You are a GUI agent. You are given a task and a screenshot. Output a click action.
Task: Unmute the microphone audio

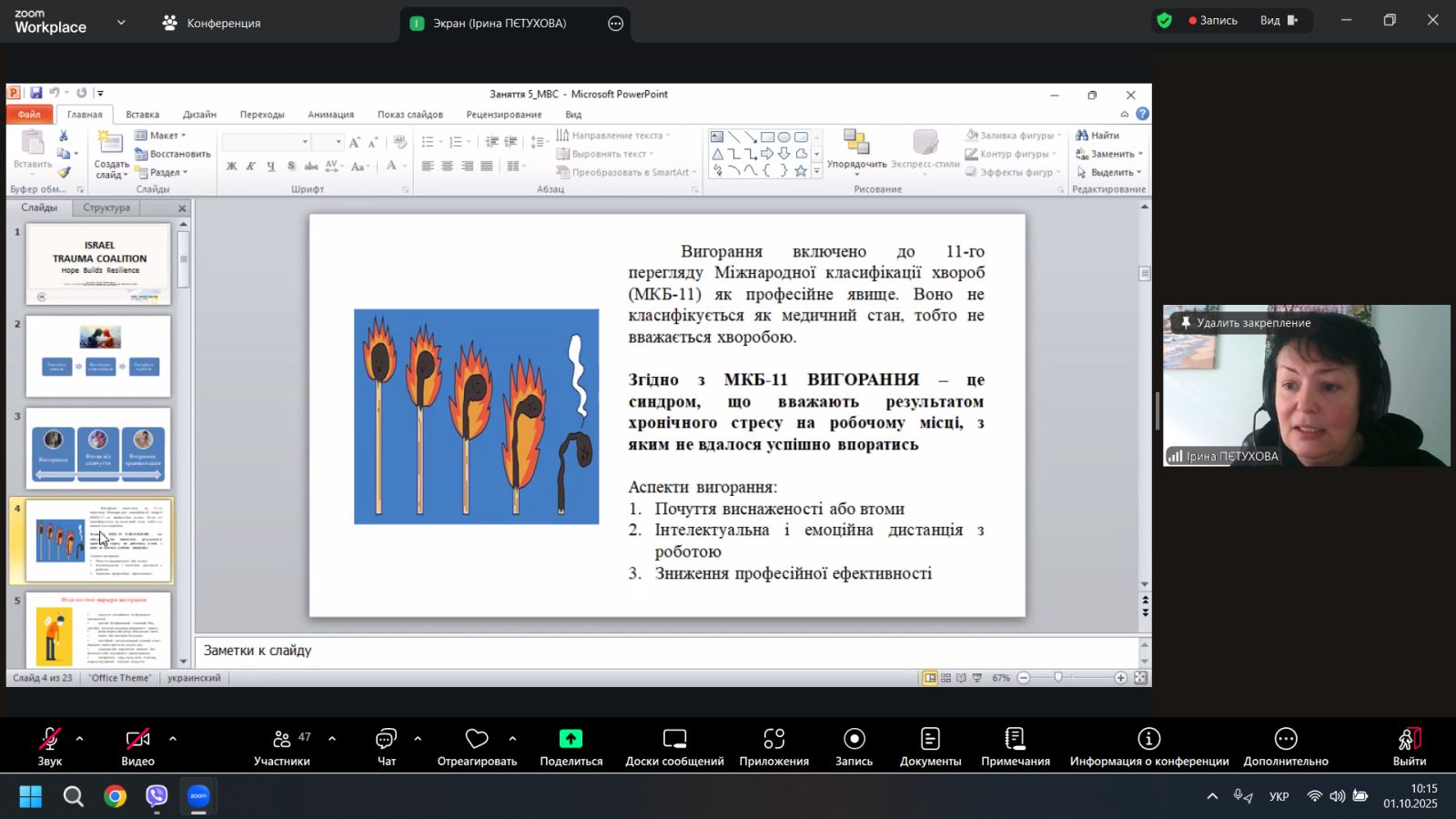pos(49,739)
